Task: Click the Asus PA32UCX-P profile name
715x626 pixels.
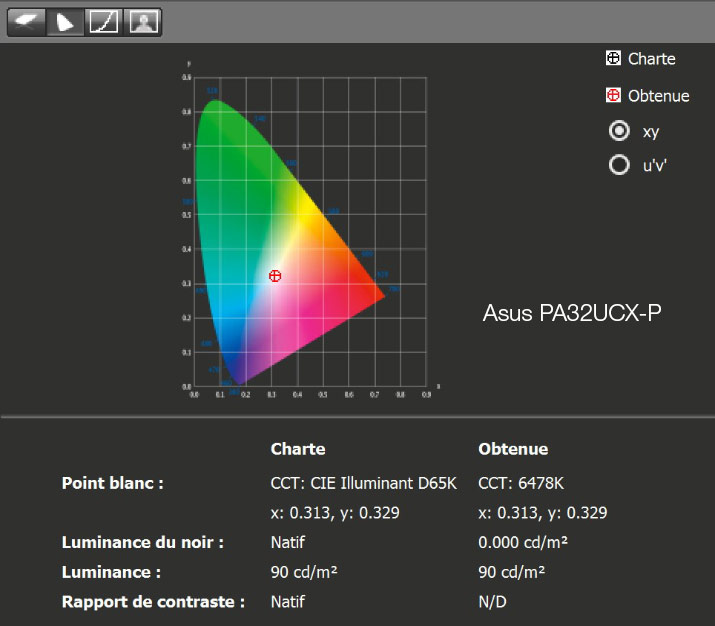Action: 572,313
